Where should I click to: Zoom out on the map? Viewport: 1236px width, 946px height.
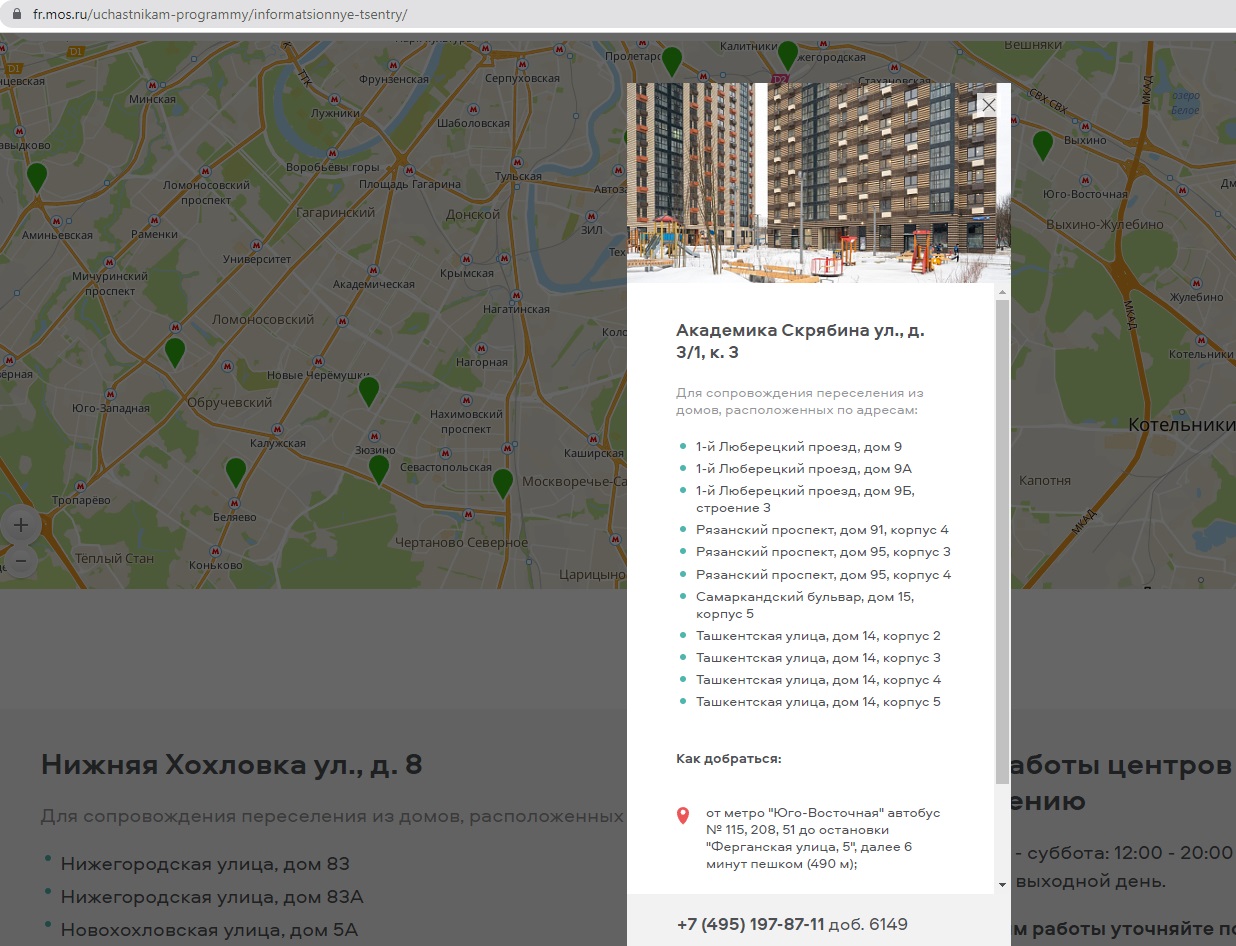click(20, 560)
